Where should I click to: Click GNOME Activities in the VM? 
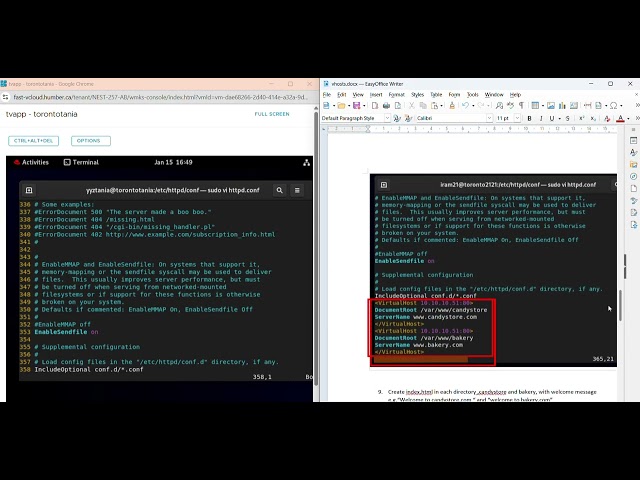(31, 162)
